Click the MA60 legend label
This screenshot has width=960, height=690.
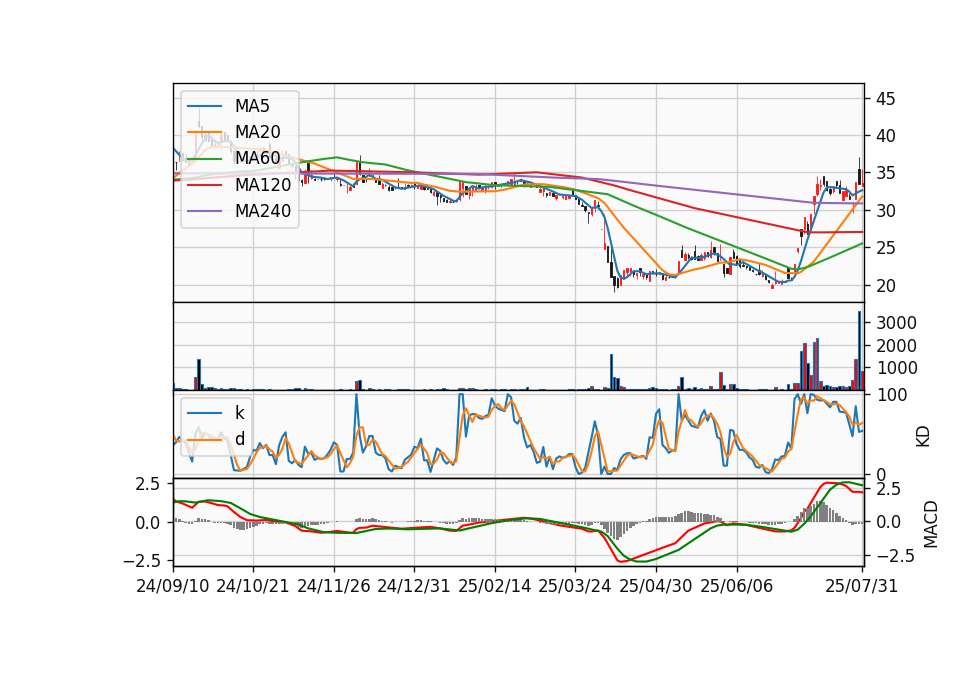point(257,158)
